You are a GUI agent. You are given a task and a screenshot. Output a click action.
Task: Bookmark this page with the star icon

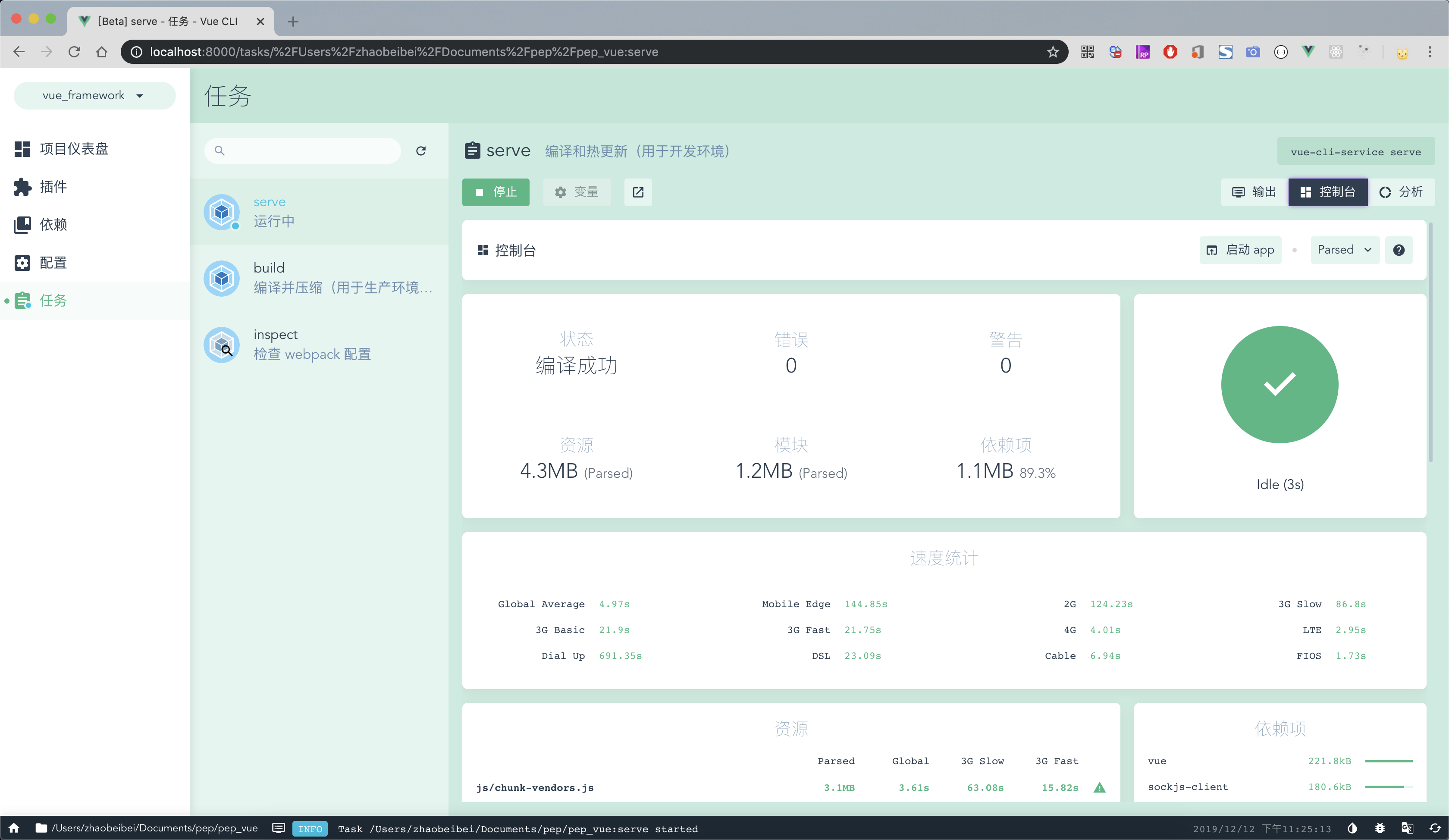click(x=1053, y=52)
